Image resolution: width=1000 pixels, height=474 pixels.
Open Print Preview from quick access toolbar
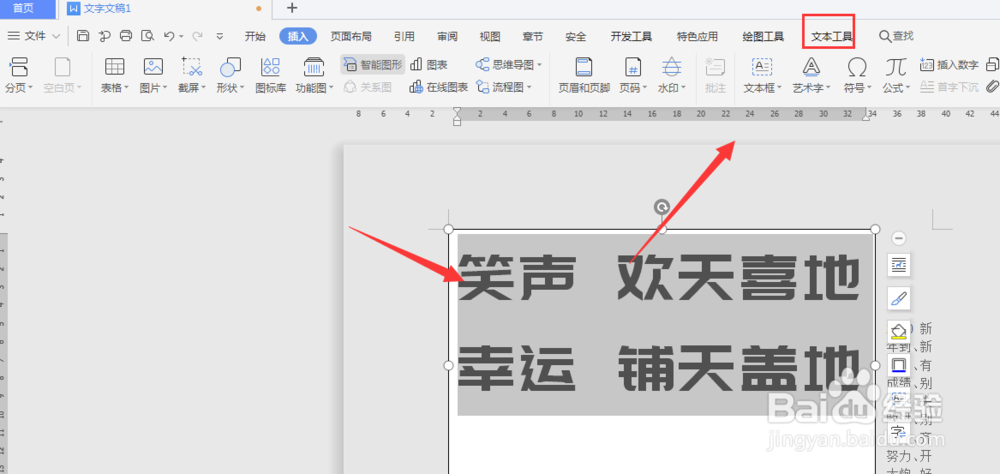(148, 36)
